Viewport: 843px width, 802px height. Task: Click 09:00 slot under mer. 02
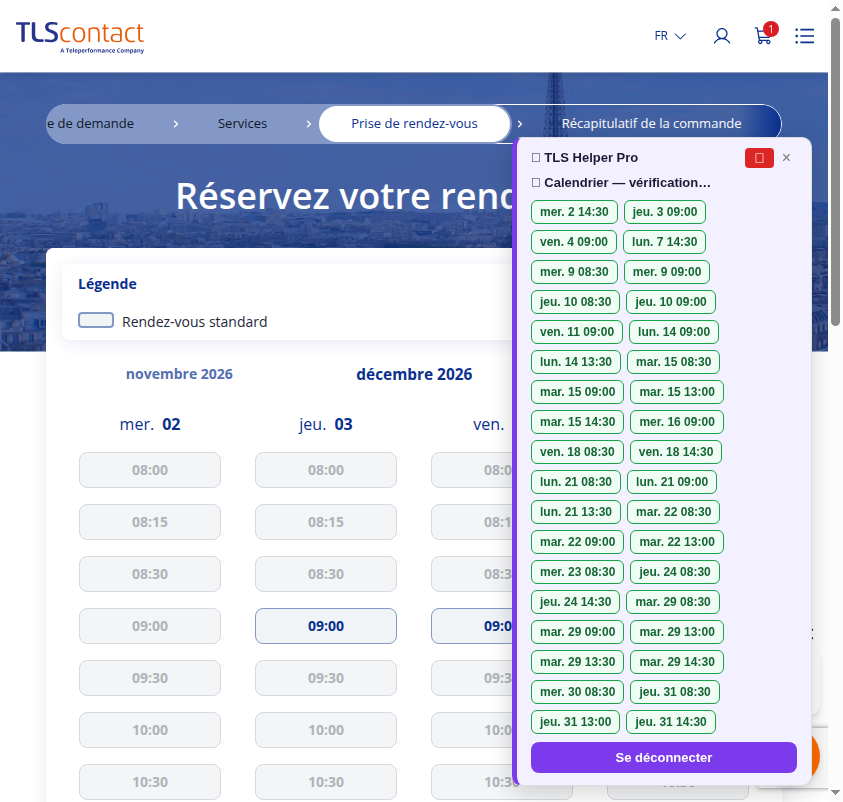coord(150,626)
